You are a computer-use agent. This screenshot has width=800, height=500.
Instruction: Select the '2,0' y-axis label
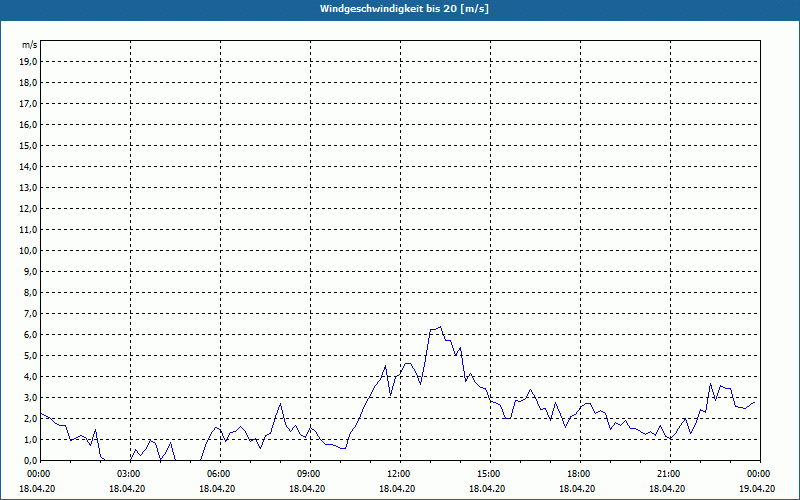point(30,418)
